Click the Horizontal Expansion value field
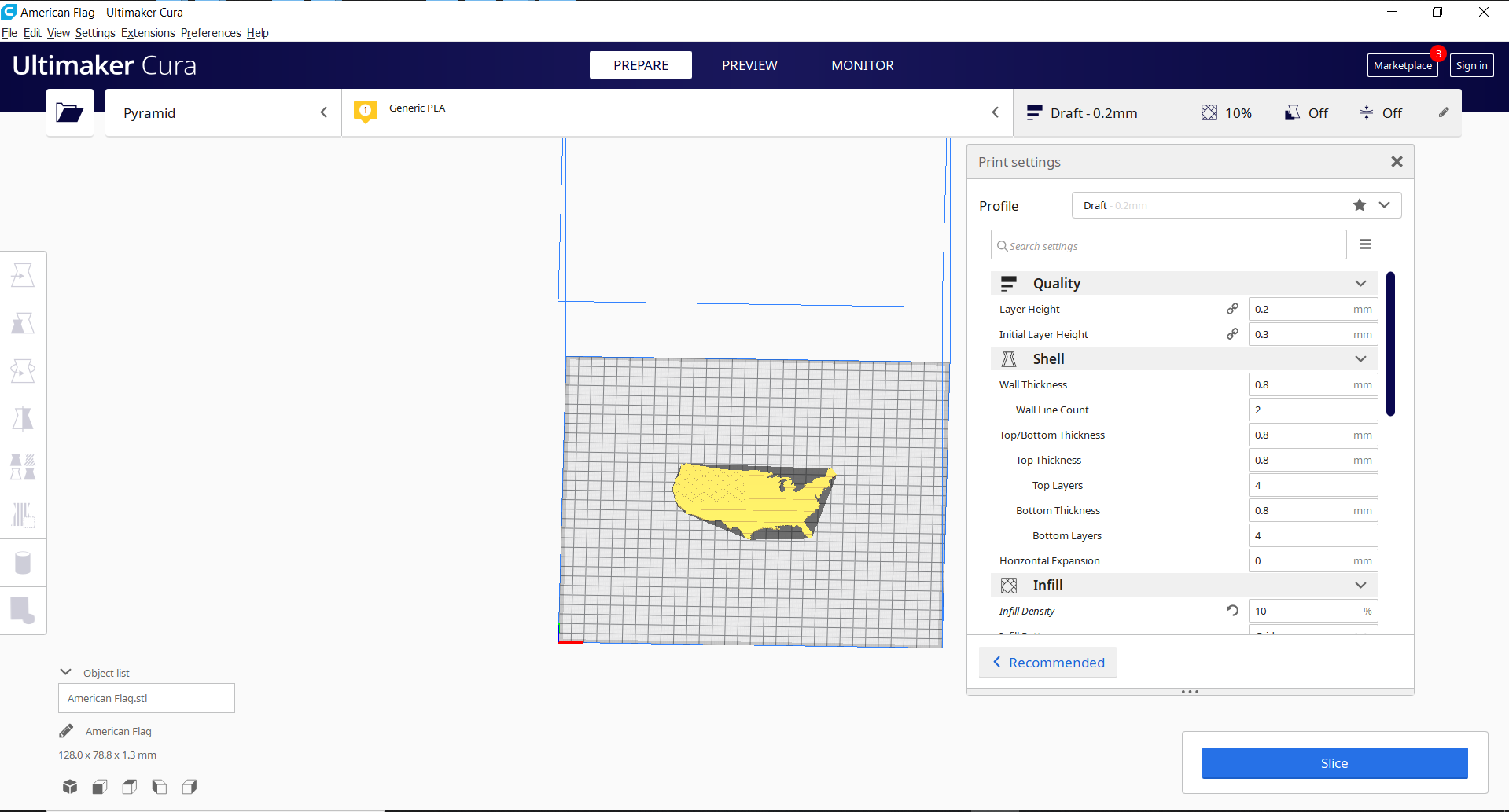The width and height of the screenshot is (1509, 812). pos(1313,560)
